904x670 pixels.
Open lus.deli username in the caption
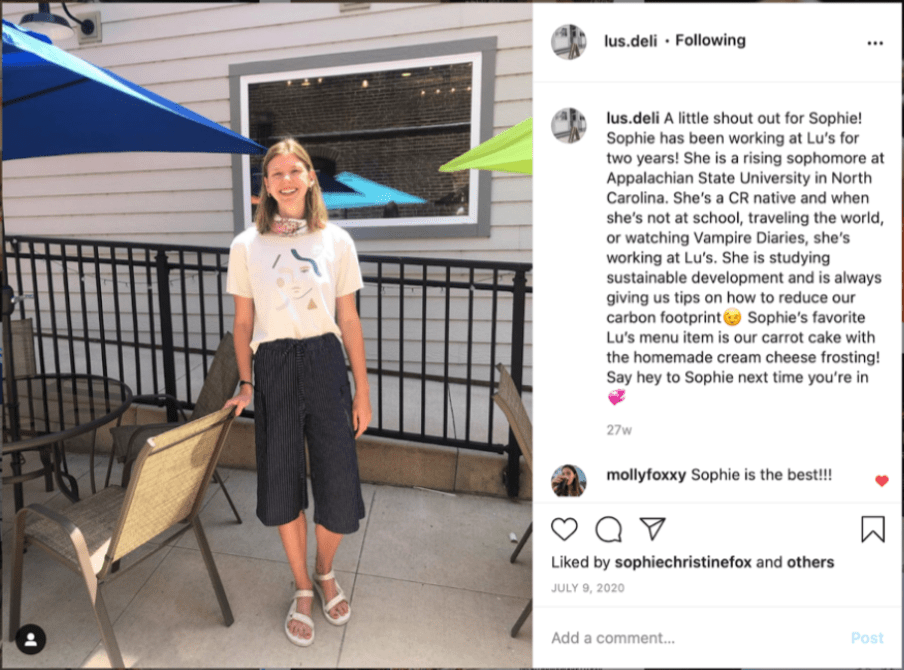click(632, 118)
